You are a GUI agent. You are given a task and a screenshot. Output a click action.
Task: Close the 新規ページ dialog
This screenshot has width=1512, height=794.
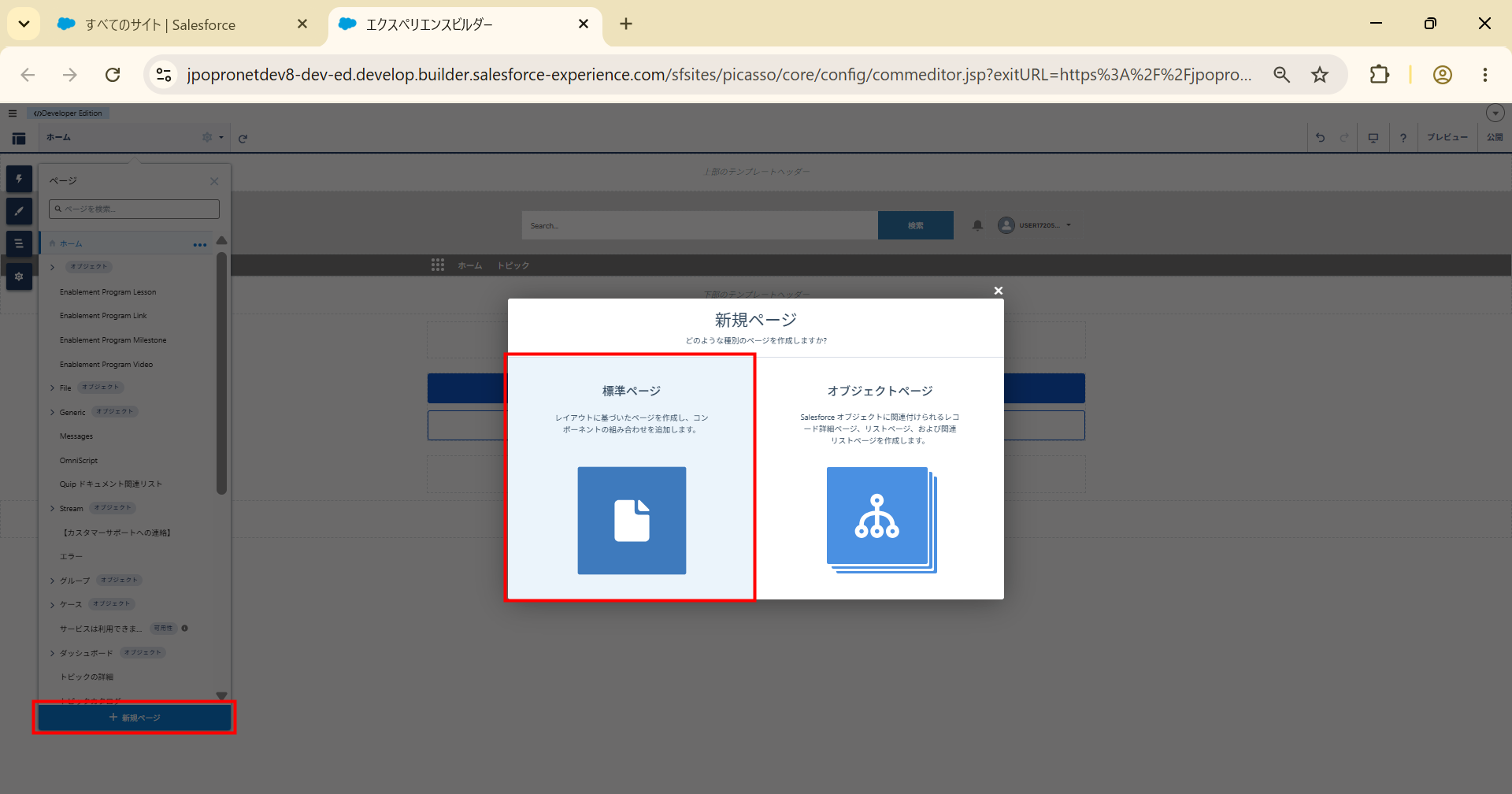[x=999, y=291]
